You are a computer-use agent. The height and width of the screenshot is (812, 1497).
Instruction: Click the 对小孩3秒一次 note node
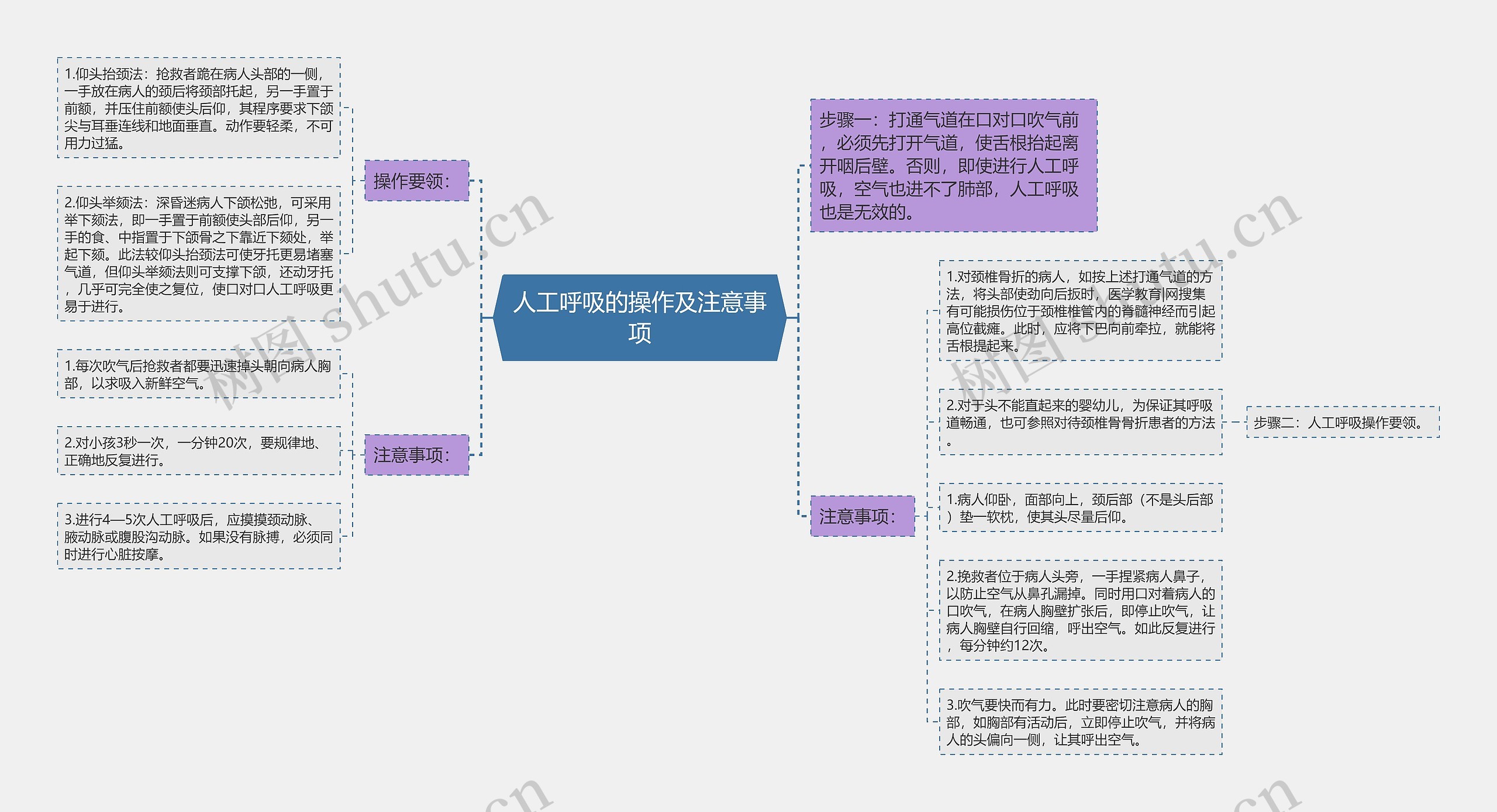[199, 451]
